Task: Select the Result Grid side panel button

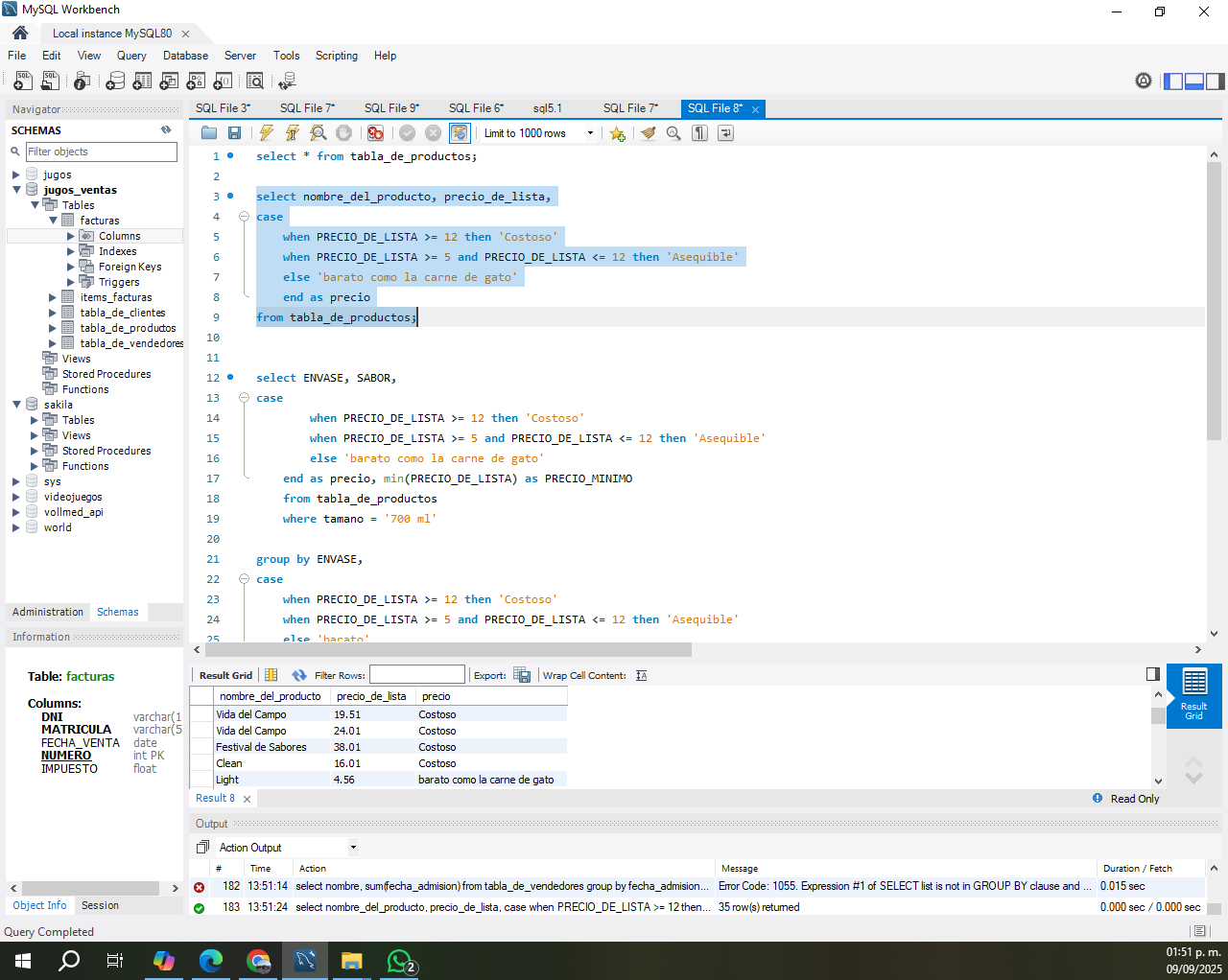Action: coord(1193,695)
